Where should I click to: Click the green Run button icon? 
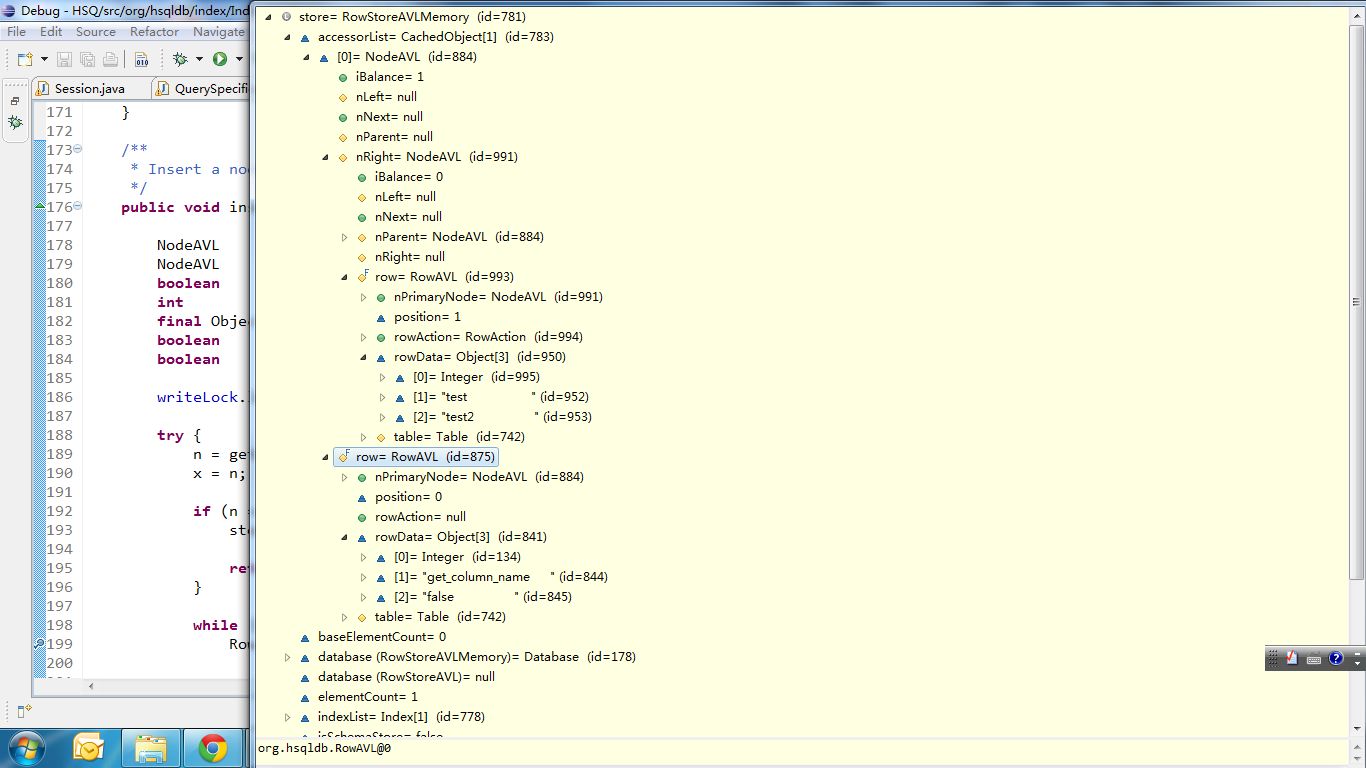click(219, 59)
